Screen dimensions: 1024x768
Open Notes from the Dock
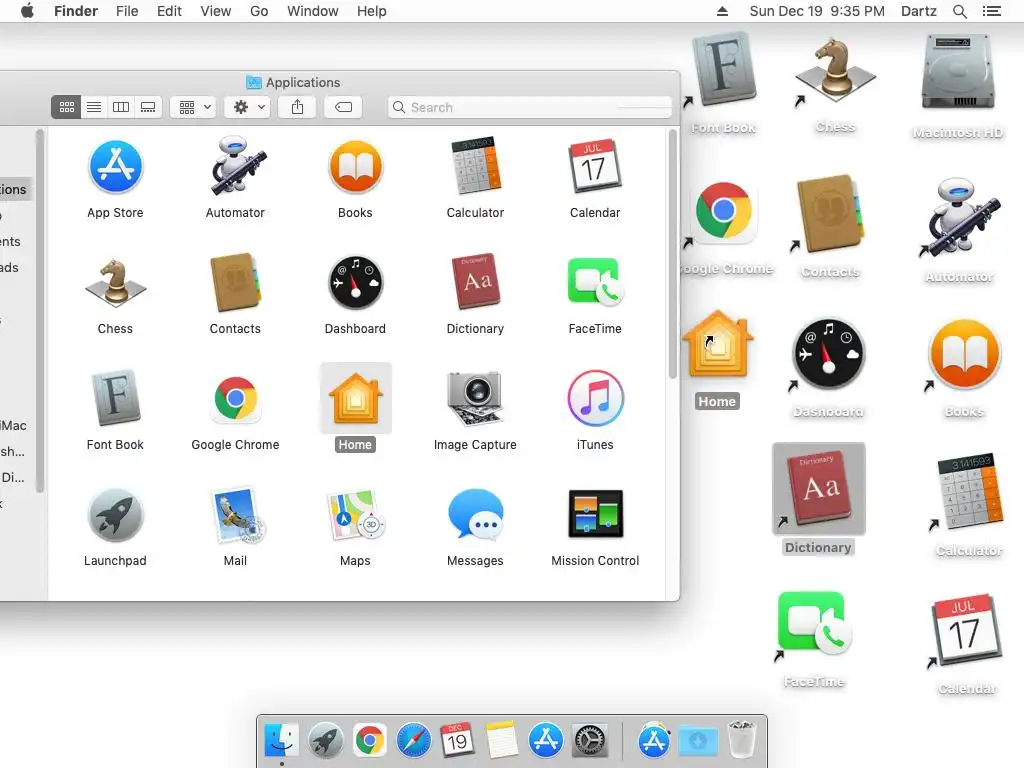coord(502,740)
